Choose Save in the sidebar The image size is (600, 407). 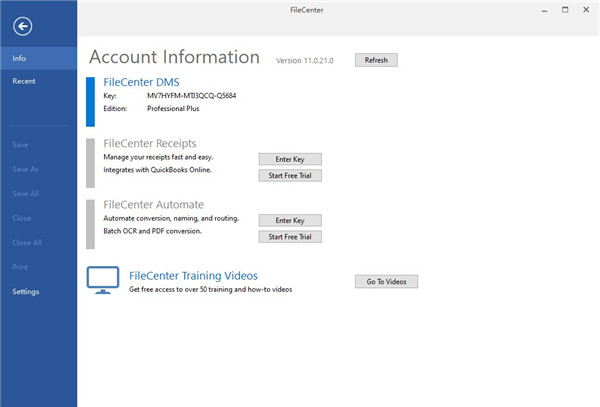[x=20, y=145]
